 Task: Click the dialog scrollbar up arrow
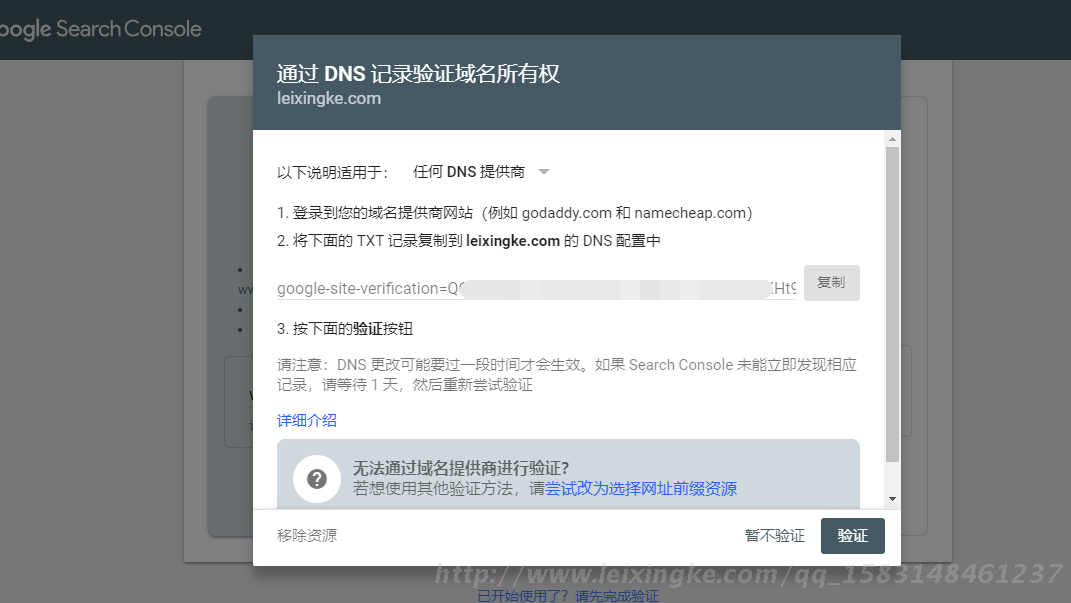[x=892, y=139]
